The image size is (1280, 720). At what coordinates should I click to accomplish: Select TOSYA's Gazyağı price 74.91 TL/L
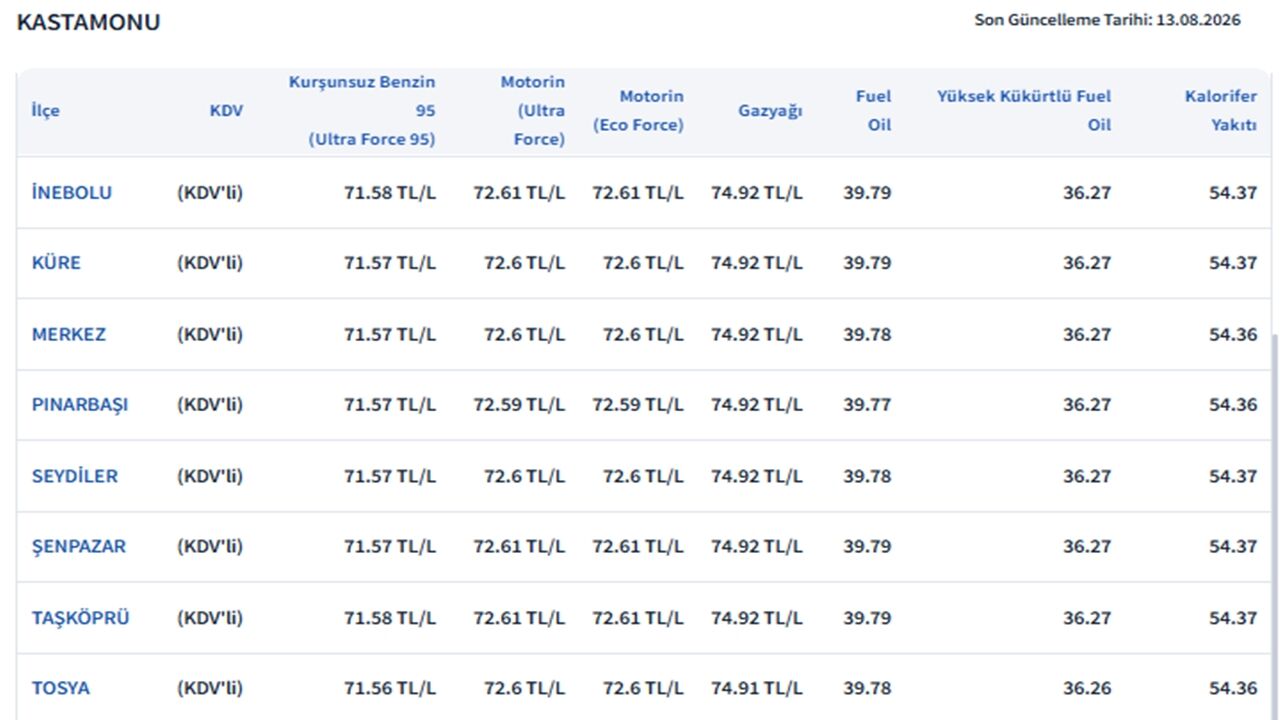757,688
